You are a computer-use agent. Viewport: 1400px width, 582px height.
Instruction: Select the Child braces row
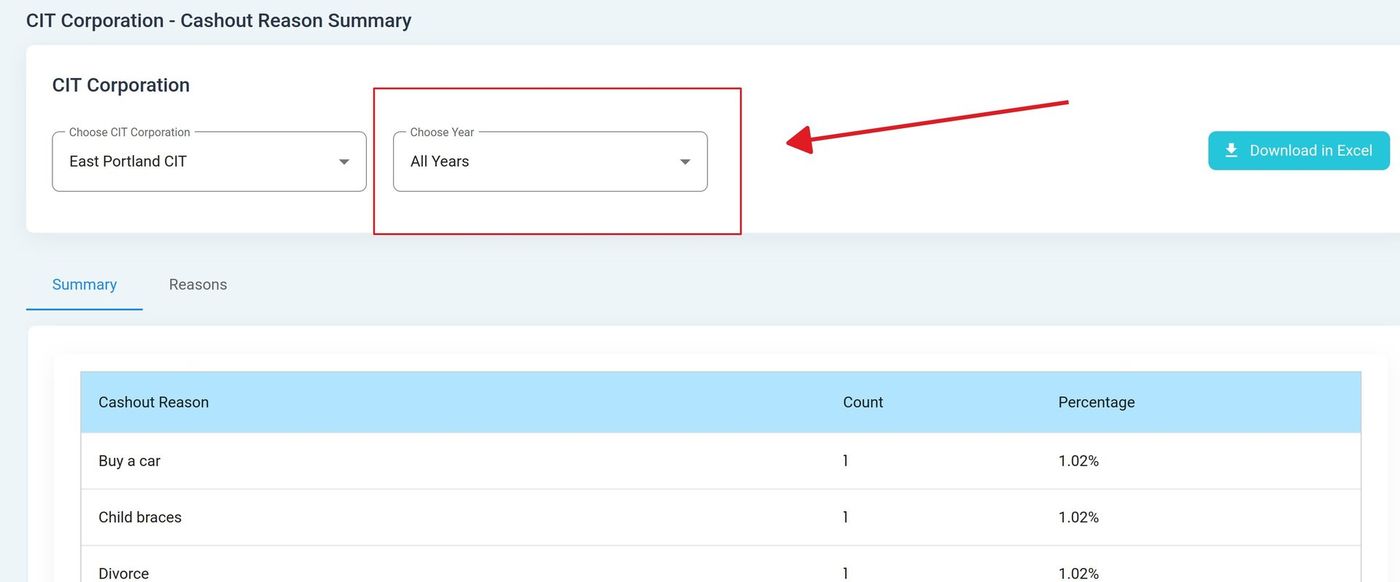[140, 517]
